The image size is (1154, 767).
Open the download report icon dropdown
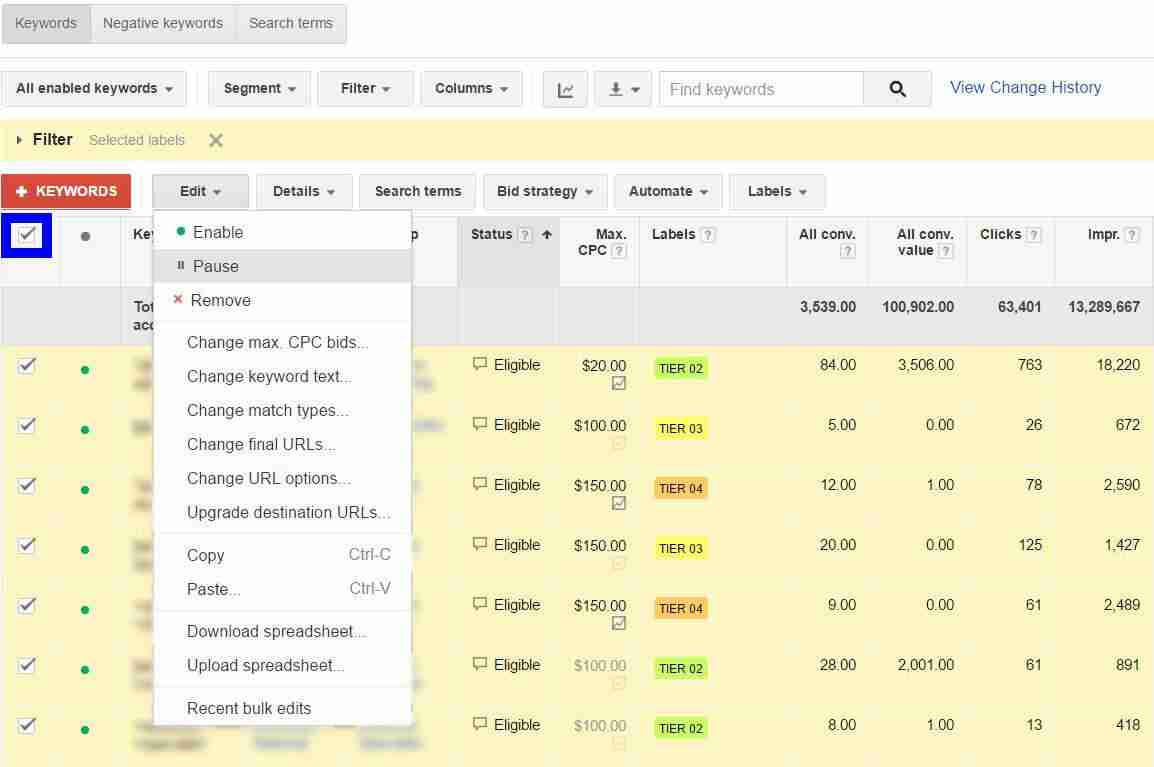(x=623, y=89)
